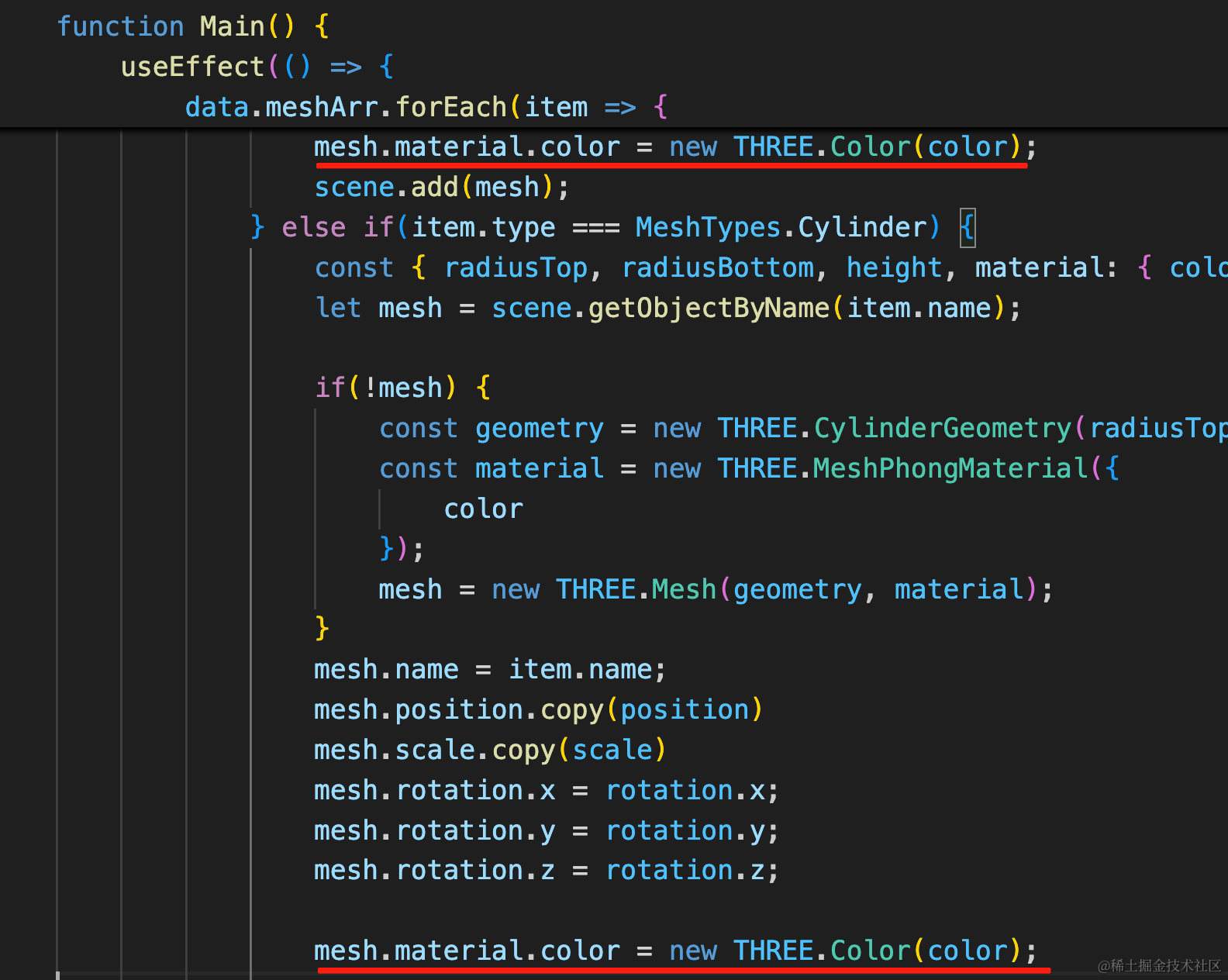1228x980 pixels.
Task: Click 'getObjectByName' in the let mesh line
Action: tap(709, 309)
